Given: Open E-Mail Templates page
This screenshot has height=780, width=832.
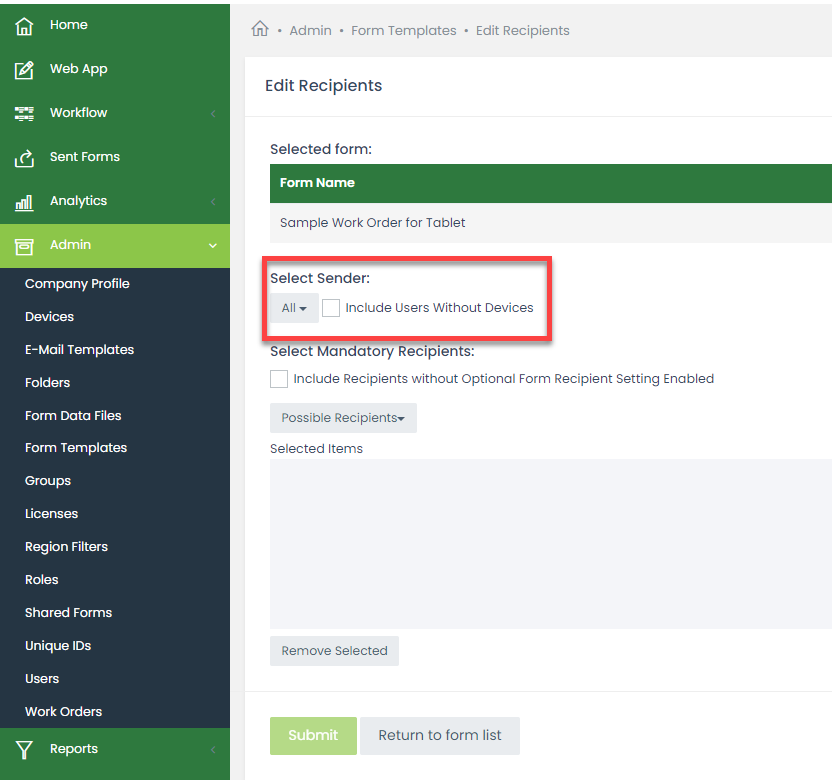Looking at the screenshot, I should pos(80,350).
